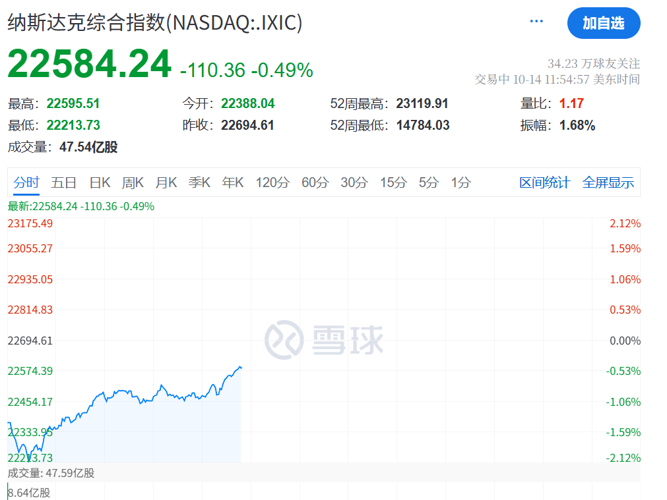Show the 1分 interval chart
Screen dimensions: 667x500
[x=460, y=182]
